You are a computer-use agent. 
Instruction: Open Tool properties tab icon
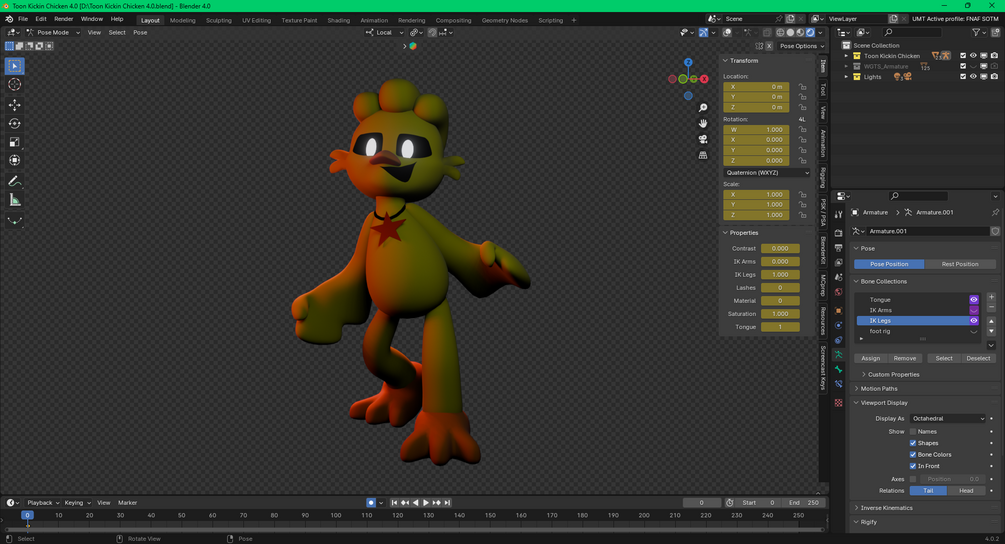click(x=838, y=215)
